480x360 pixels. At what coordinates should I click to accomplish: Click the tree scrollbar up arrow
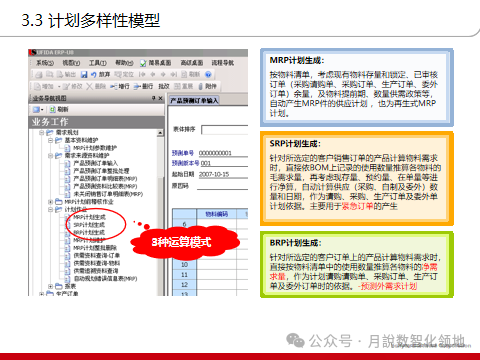(x=160, y=133)
